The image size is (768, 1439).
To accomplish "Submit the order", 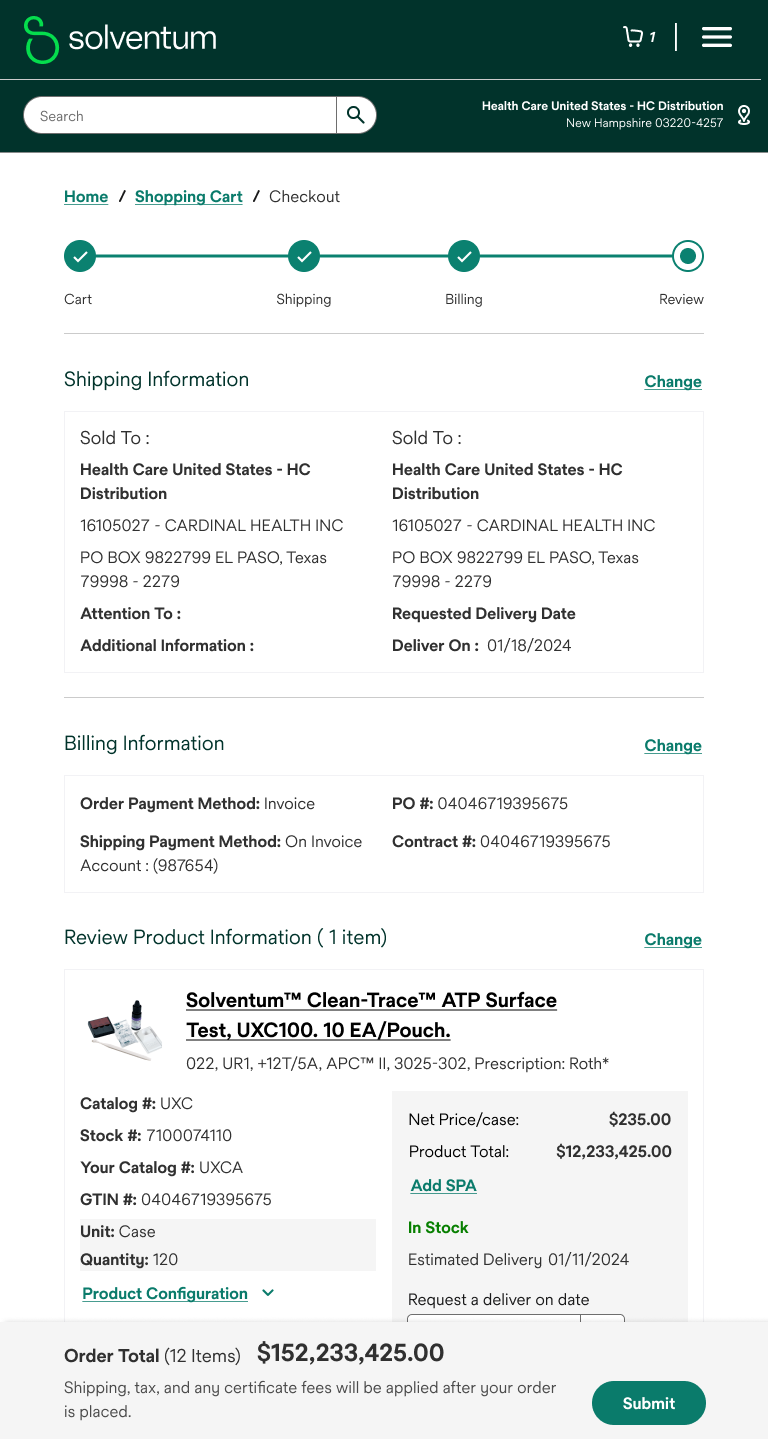I will (649, 1403).
